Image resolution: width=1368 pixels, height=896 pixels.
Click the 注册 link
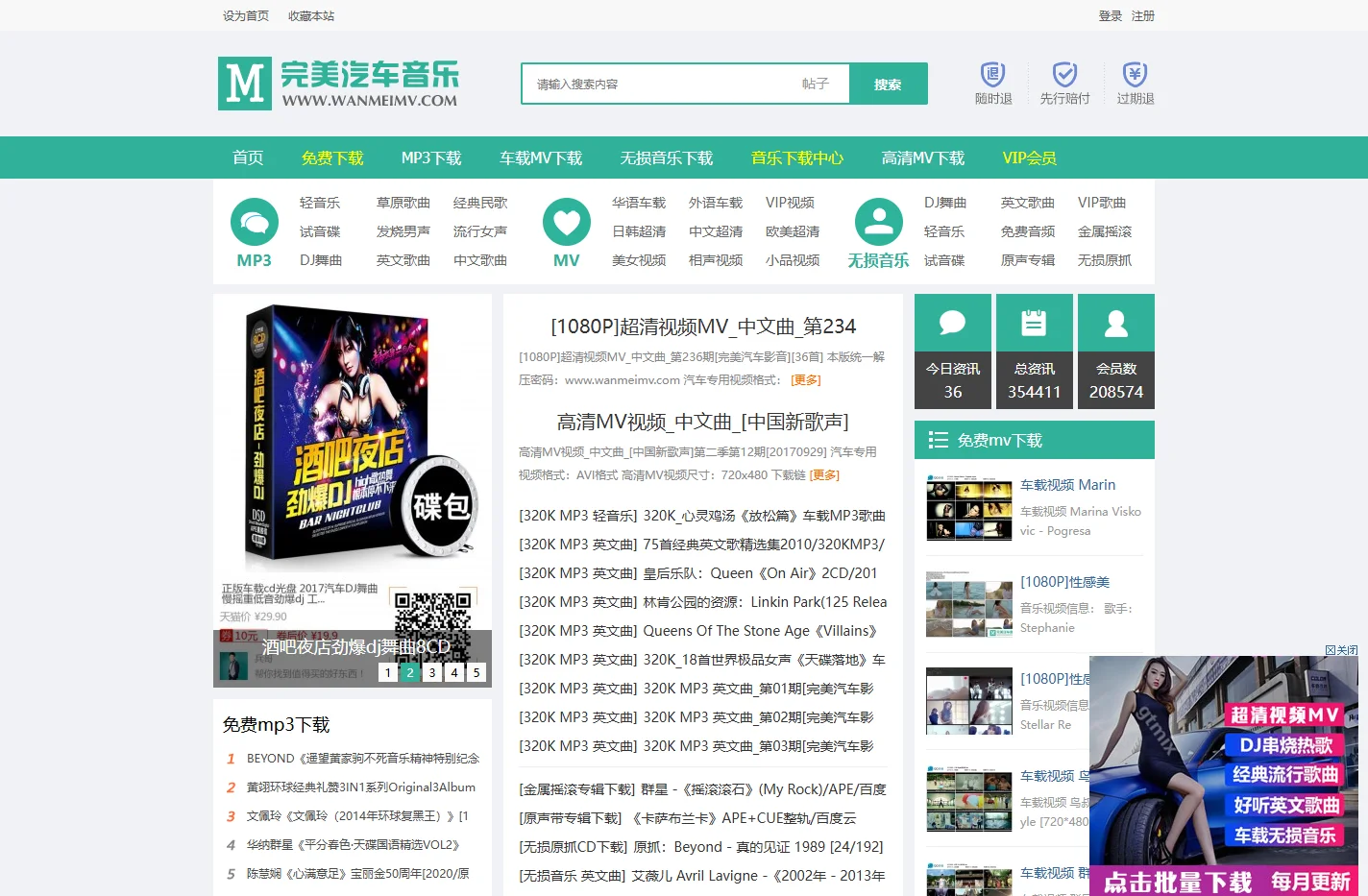pos(1143,16)
